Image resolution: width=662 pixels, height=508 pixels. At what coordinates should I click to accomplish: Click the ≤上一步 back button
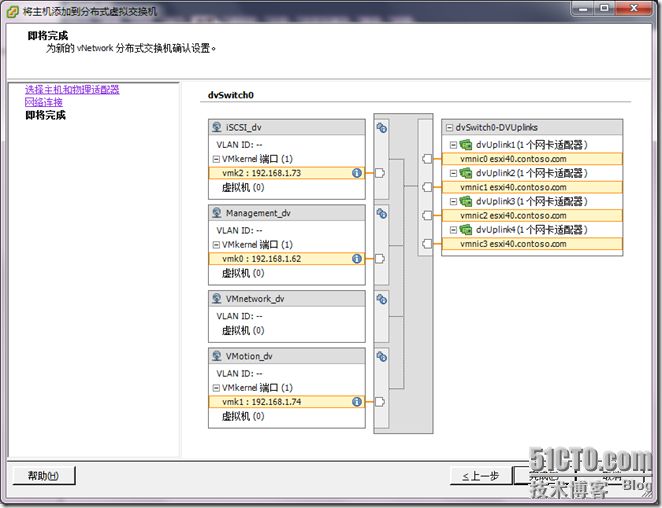[x=481, y=476]
